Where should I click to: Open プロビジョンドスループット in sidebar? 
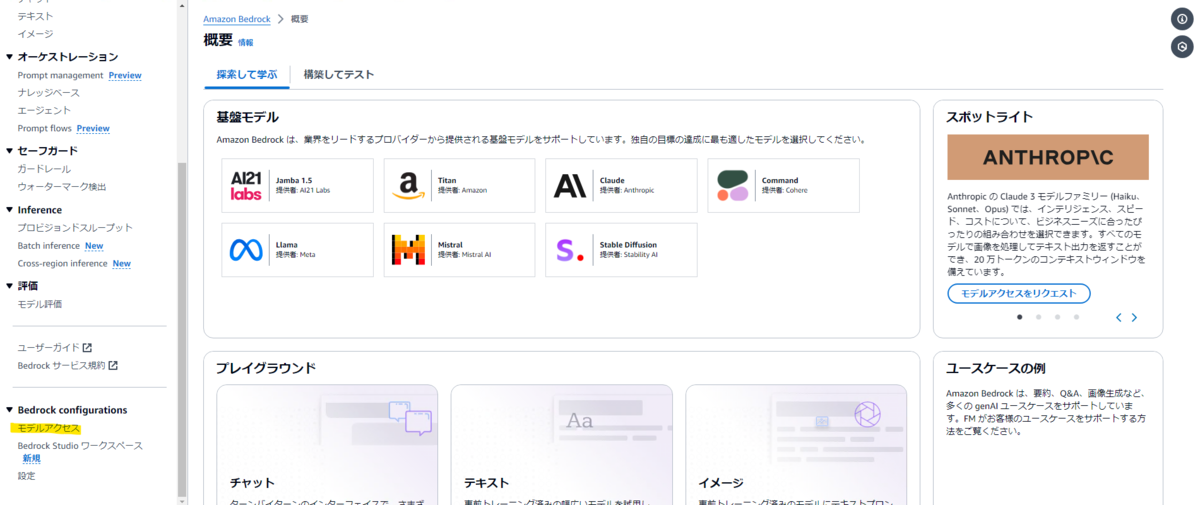75,227
